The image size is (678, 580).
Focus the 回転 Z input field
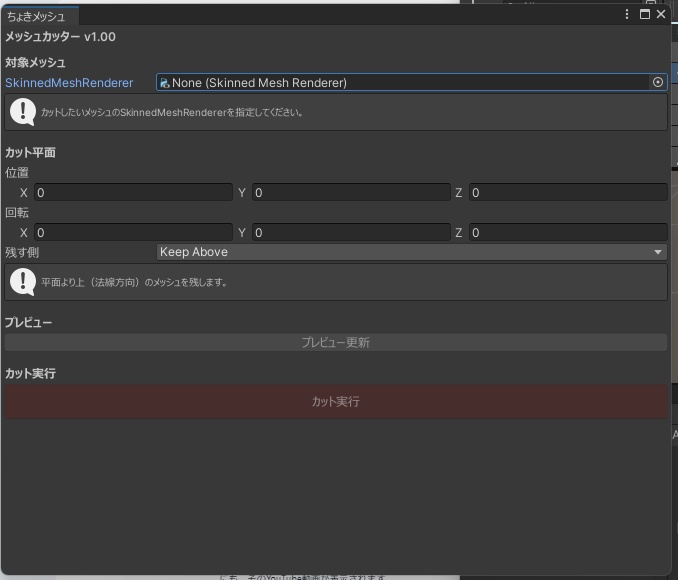(568, 233)
